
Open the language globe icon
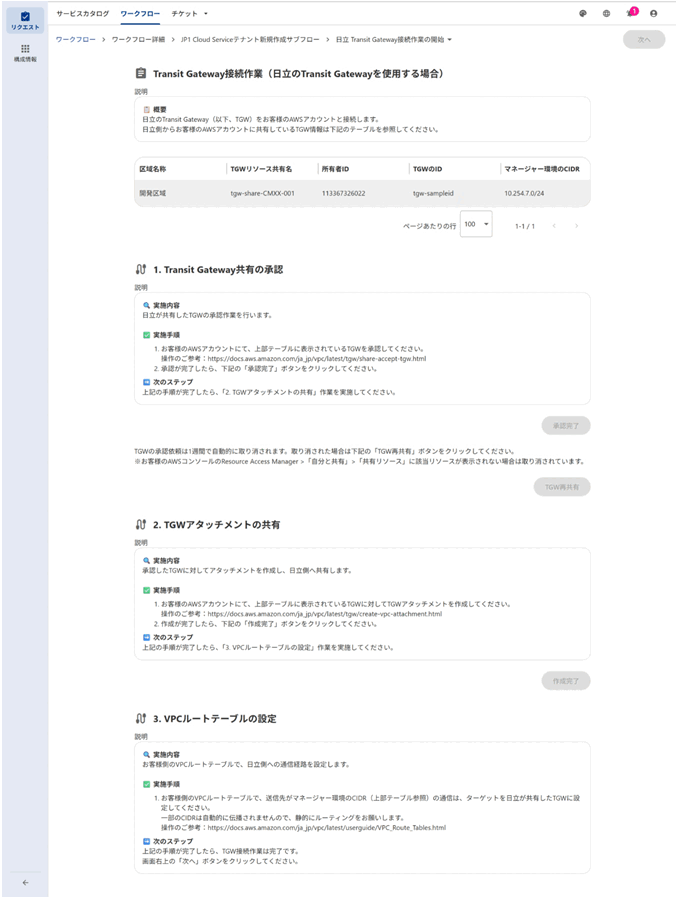coord(607,14)
